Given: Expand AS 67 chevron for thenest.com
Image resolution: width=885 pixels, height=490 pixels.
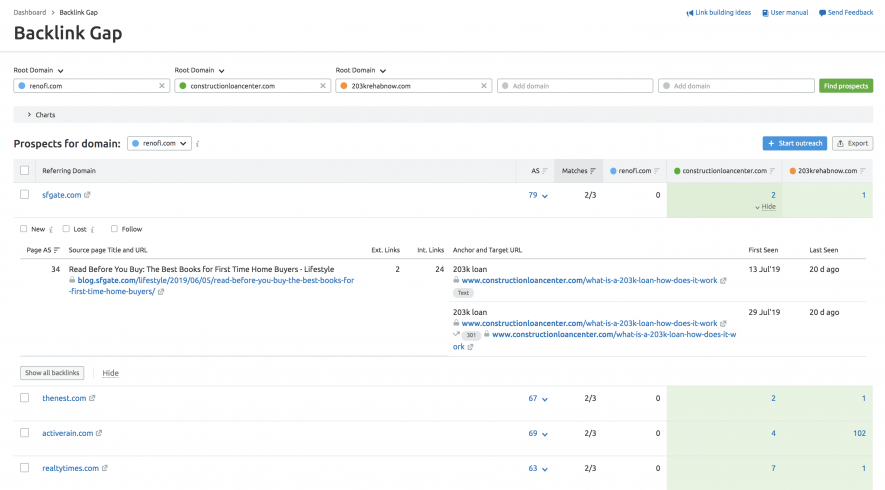Looking at the screenshot, I should pyautogui.click(x=545, y=399).
